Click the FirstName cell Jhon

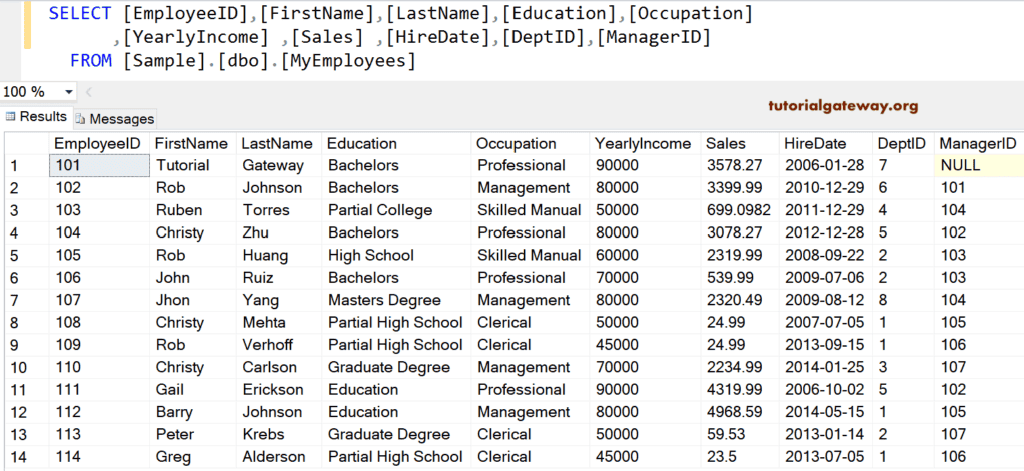point(193,300)
